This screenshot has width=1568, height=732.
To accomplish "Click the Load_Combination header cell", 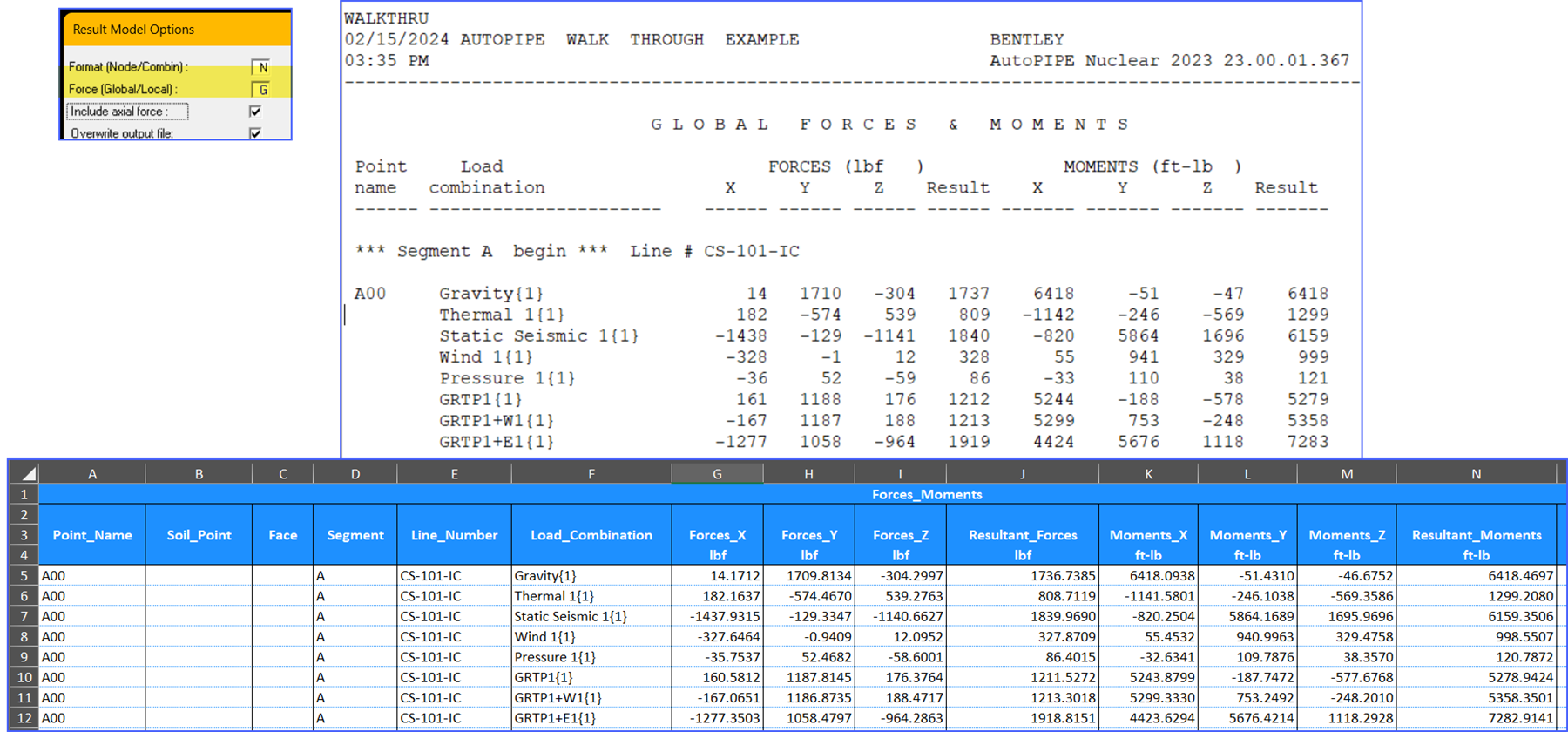I will pos(591,535).
